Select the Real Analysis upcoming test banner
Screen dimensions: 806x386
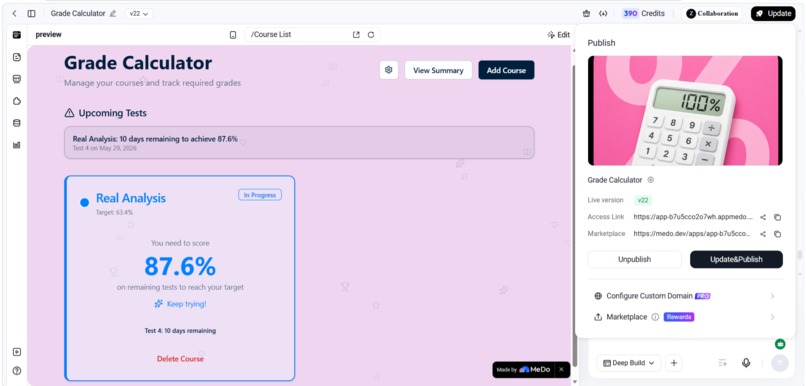[299, 142]
